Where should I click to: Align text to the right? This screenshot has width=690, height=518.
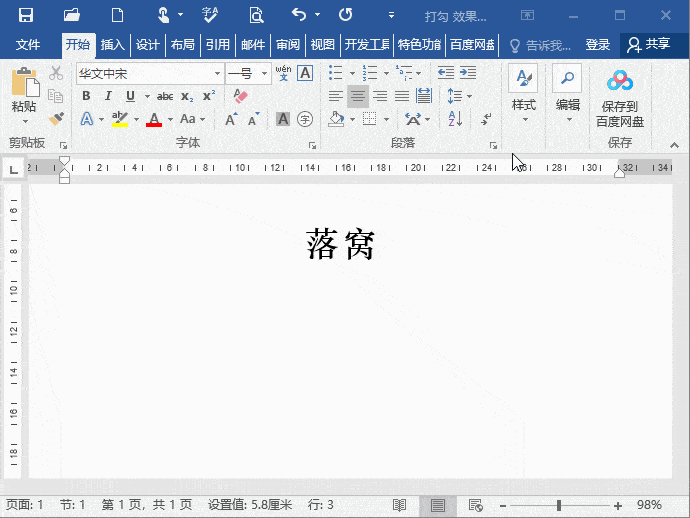(380, 96)
